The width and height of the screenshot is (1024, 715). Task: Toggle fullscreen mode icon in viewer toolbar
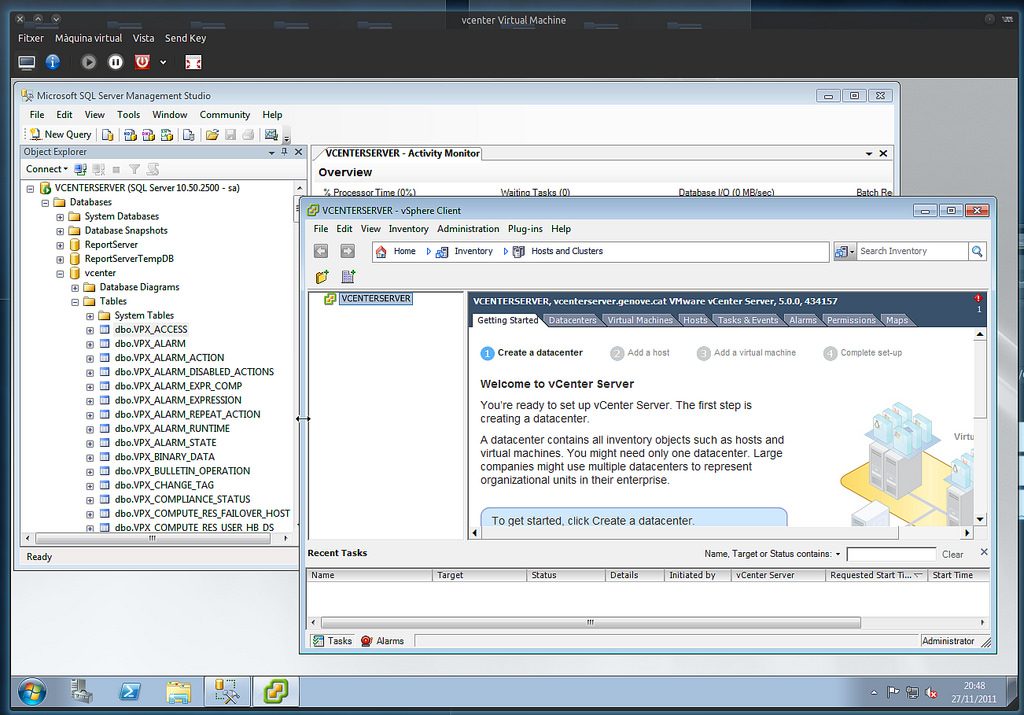point(193,62)
